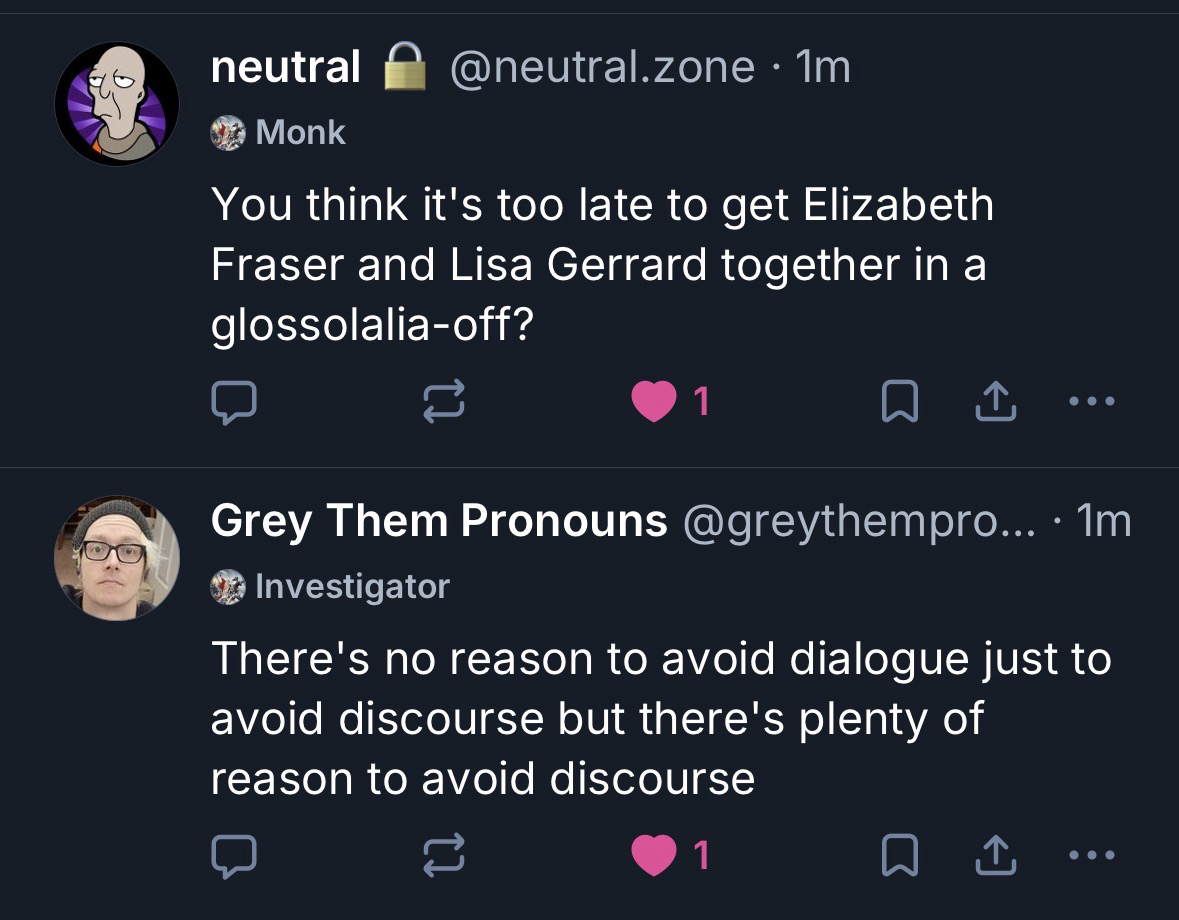The width and height of the screenshot is (1179, 920).
Task: Open the @neutral.zone handle link
Action: click(x=602, y=67)
